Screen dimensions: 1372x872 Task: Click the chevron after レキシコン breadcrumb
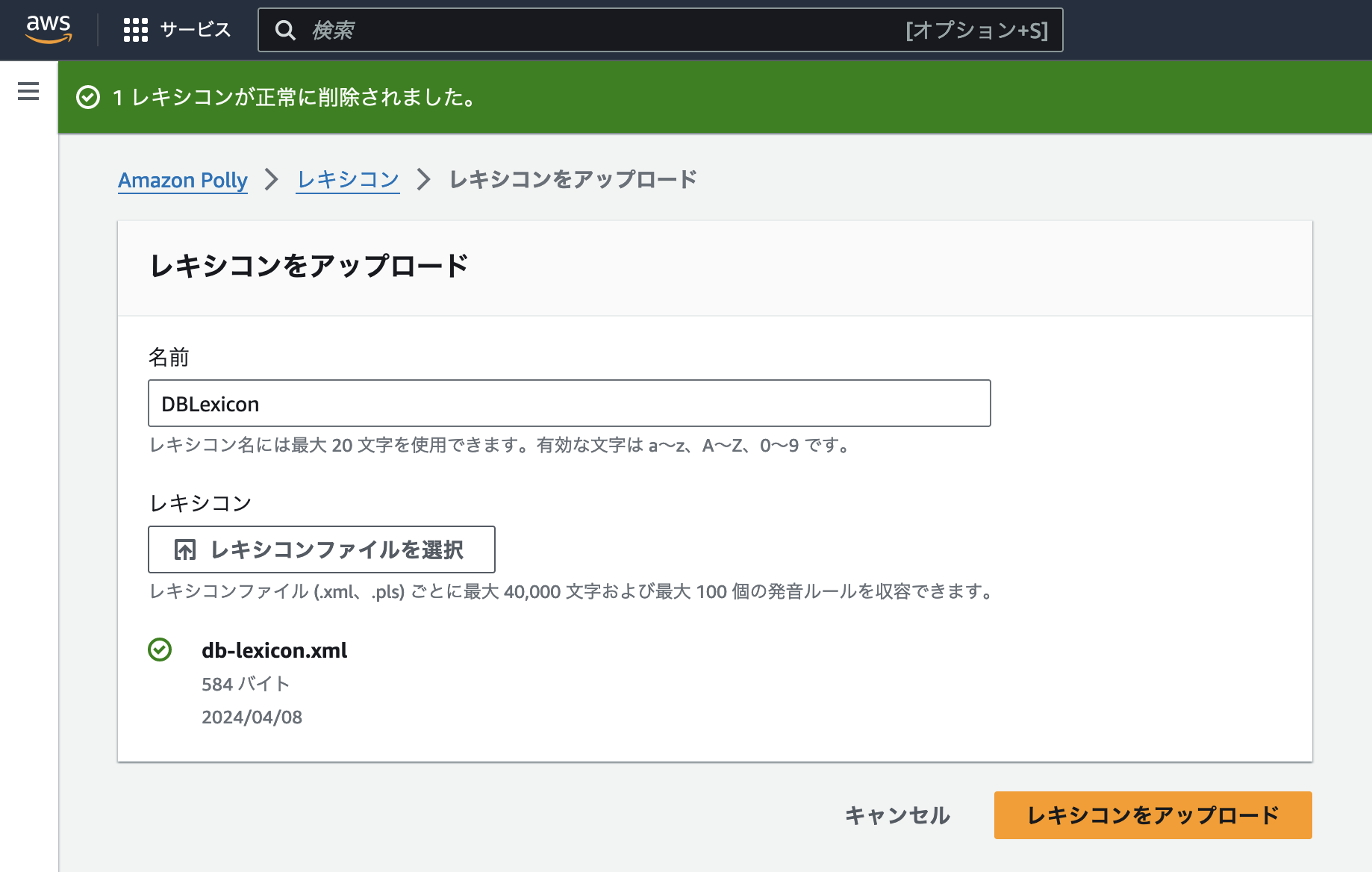coord(423,180)
